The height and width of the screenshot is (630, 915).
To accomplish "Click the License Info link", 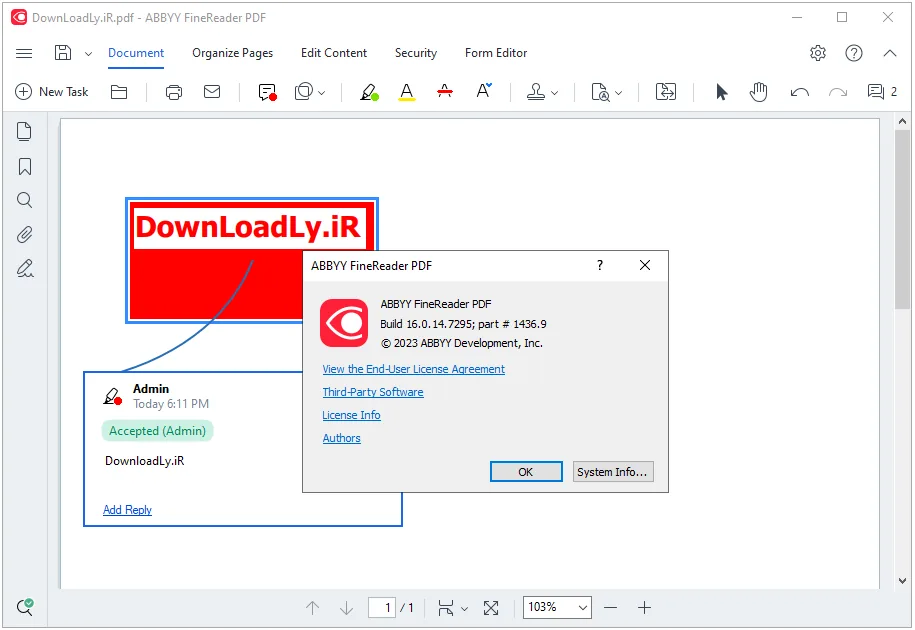I will pyautogui.click(x=351, y=415).
